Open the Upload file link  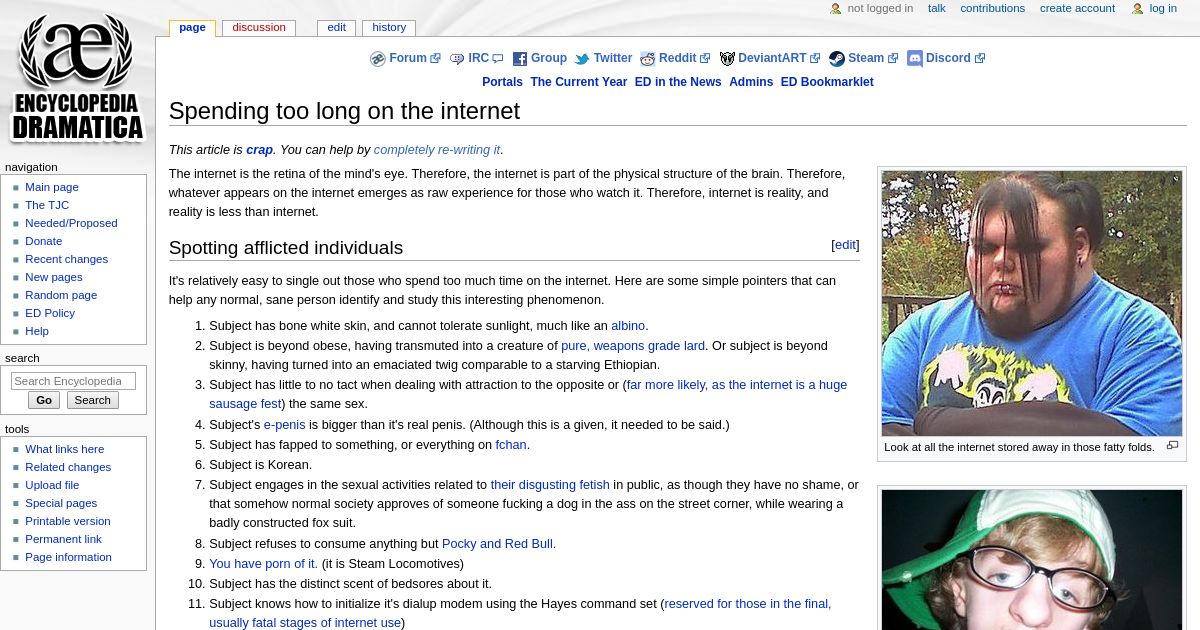pyautogui.click(x=52, y=485)
